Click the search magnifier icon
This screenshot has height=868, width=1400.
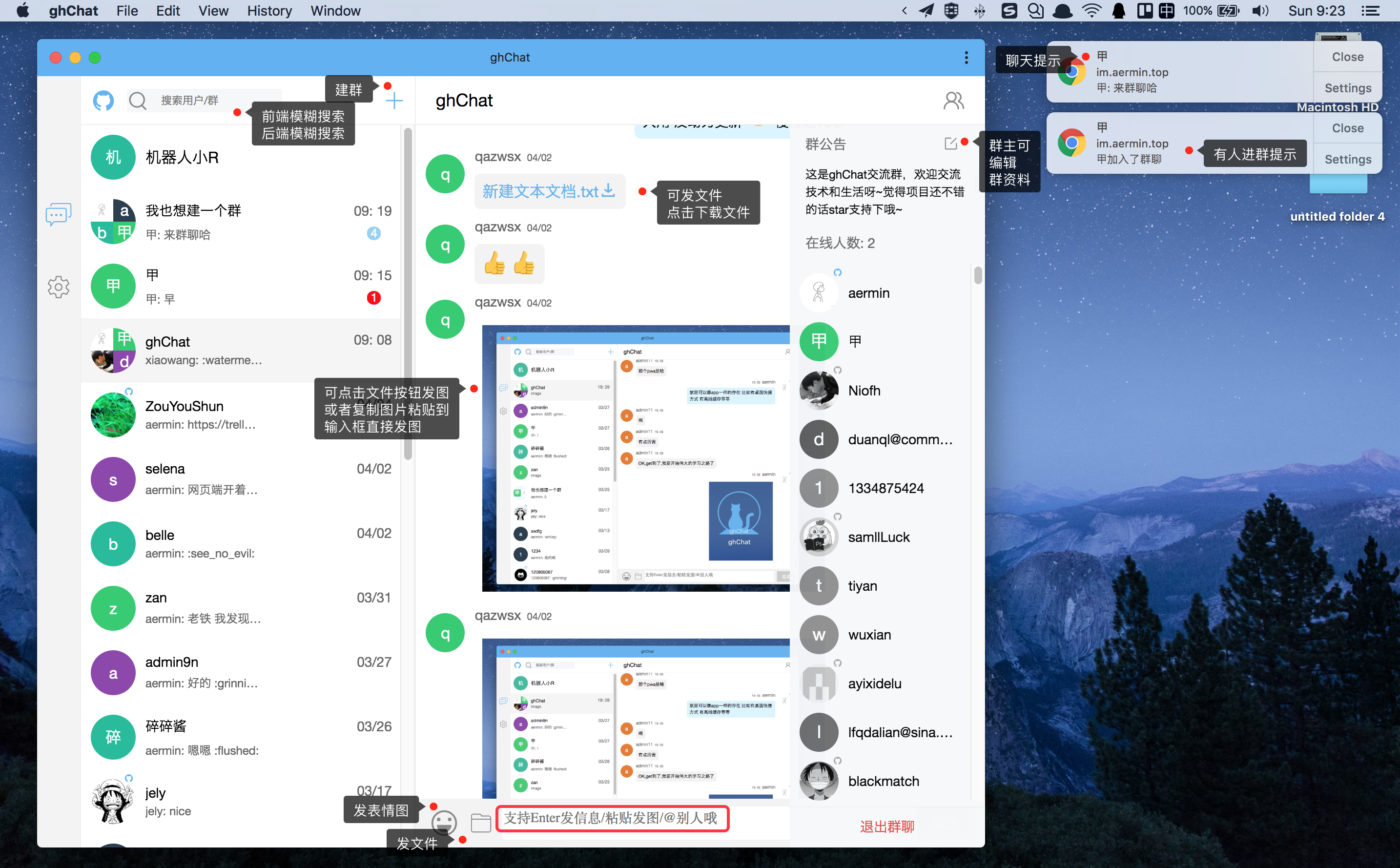tap(138, 101)
